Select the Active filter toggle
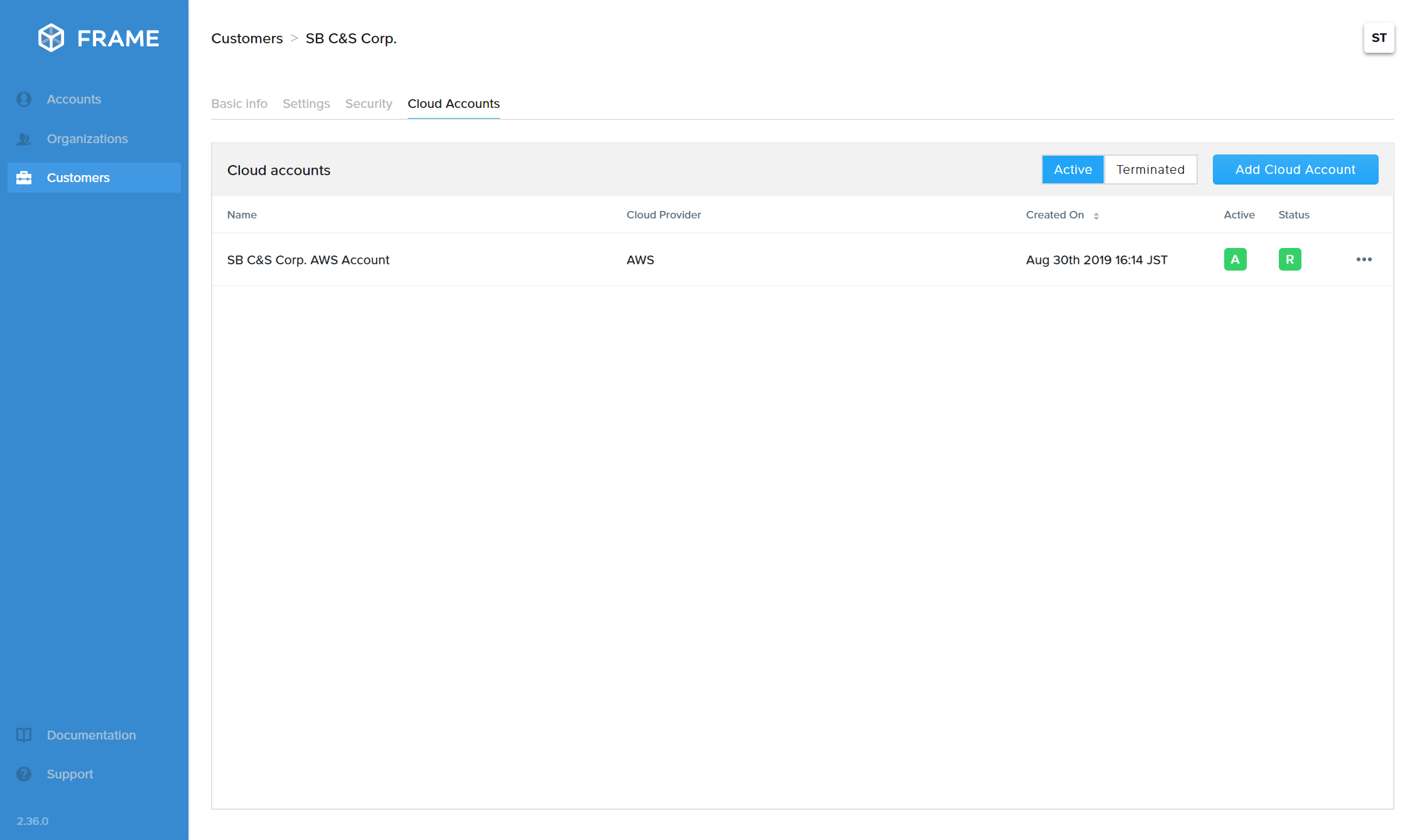The width and height of the screenshot is (1417, 840). click(x=1073, y=170)
